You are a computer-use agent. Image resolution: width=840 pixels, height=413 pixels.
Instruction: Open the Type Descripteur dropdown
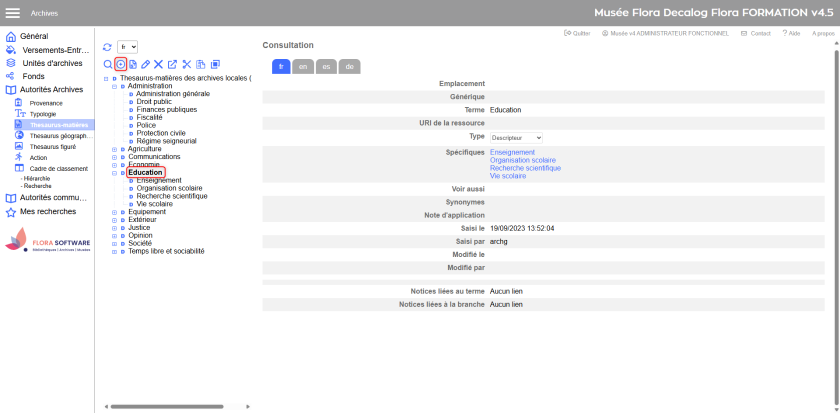point(517,137)
